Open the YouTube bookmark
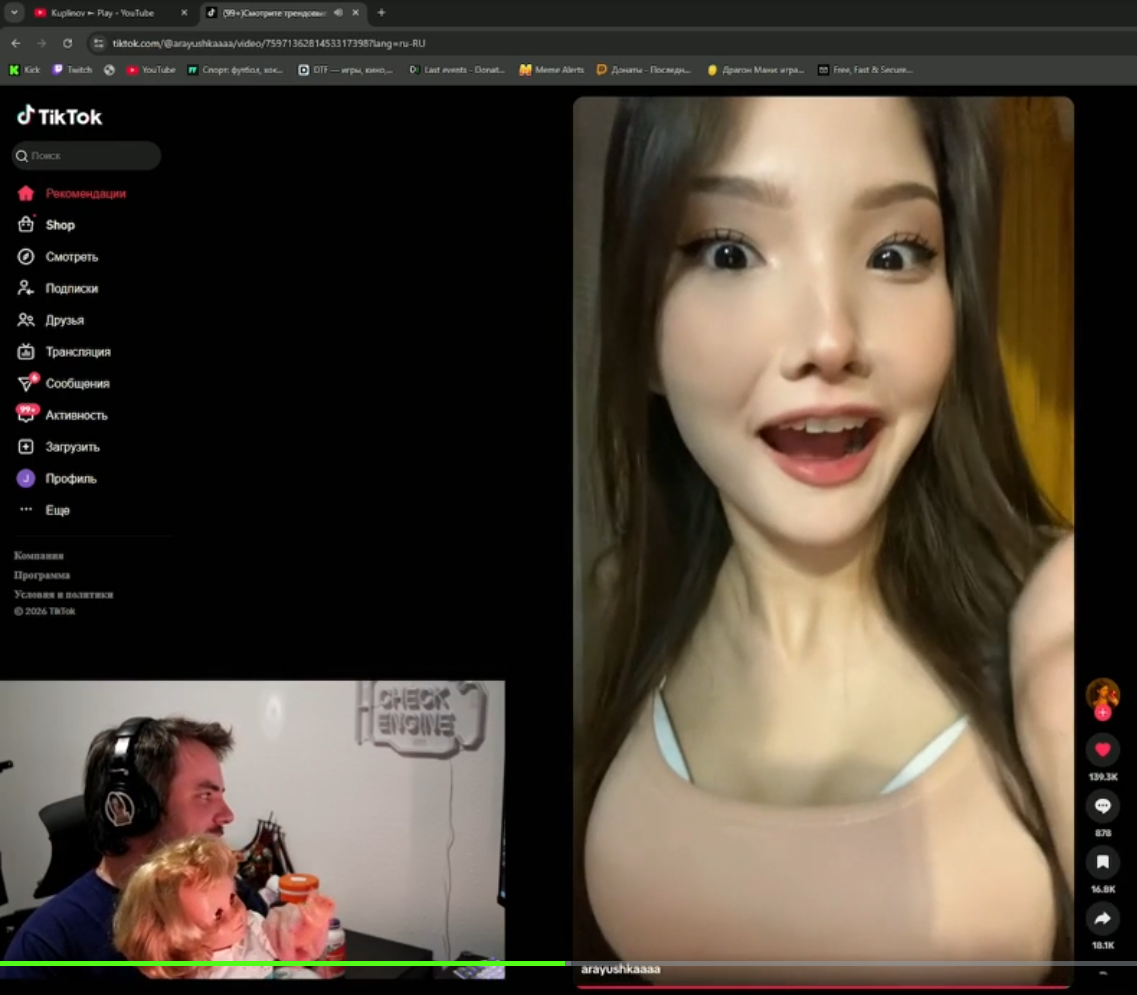 tap(151, 70)
